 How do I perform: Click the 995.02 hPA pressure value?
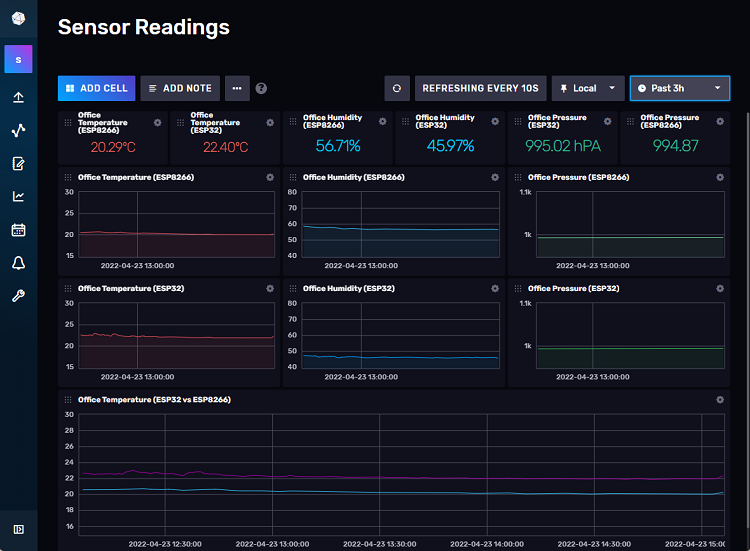(563, 146)
